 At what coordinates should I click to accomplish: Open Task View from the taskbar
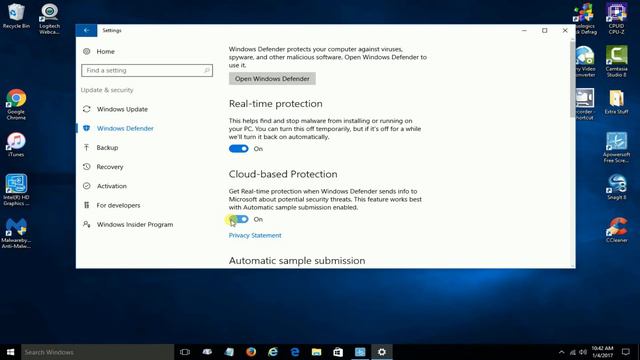tap(185, 352)
